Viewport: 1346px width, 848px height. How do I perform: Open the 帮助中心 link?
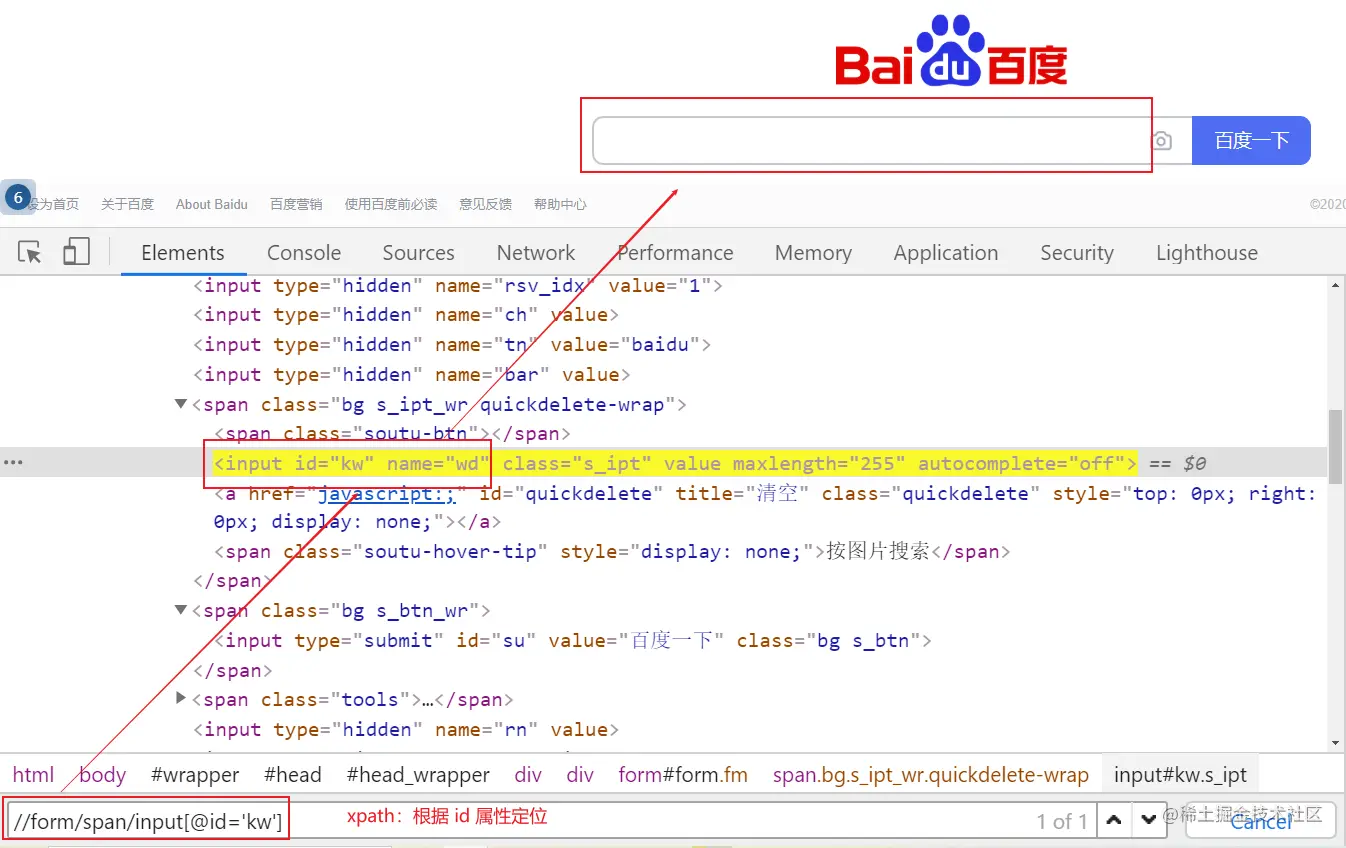[560, 204]
